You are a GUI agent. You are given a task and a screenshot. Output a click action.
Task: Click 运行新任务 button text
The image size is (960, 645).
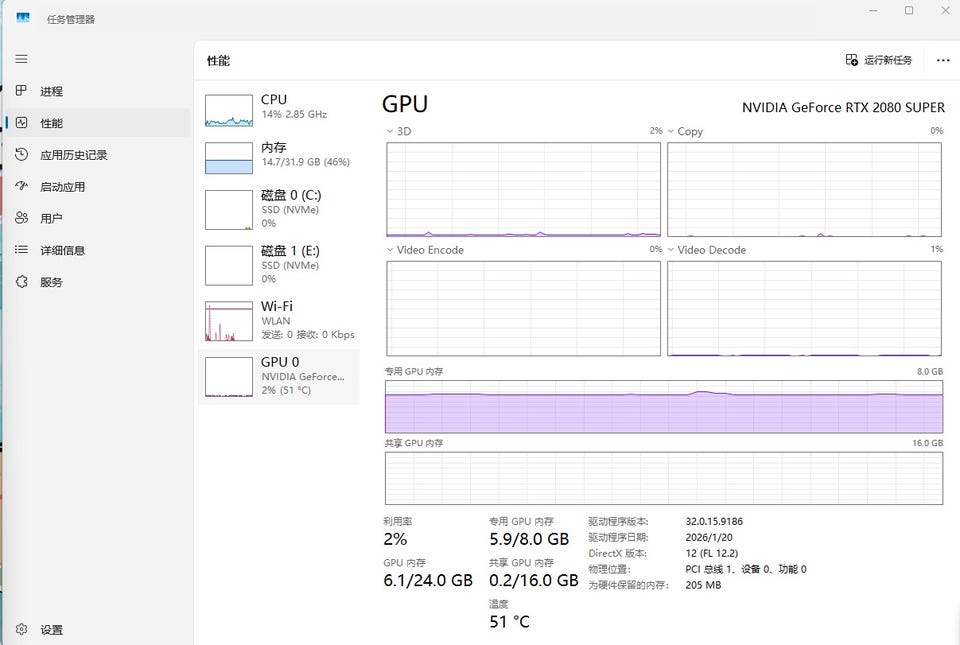[888, 60]
